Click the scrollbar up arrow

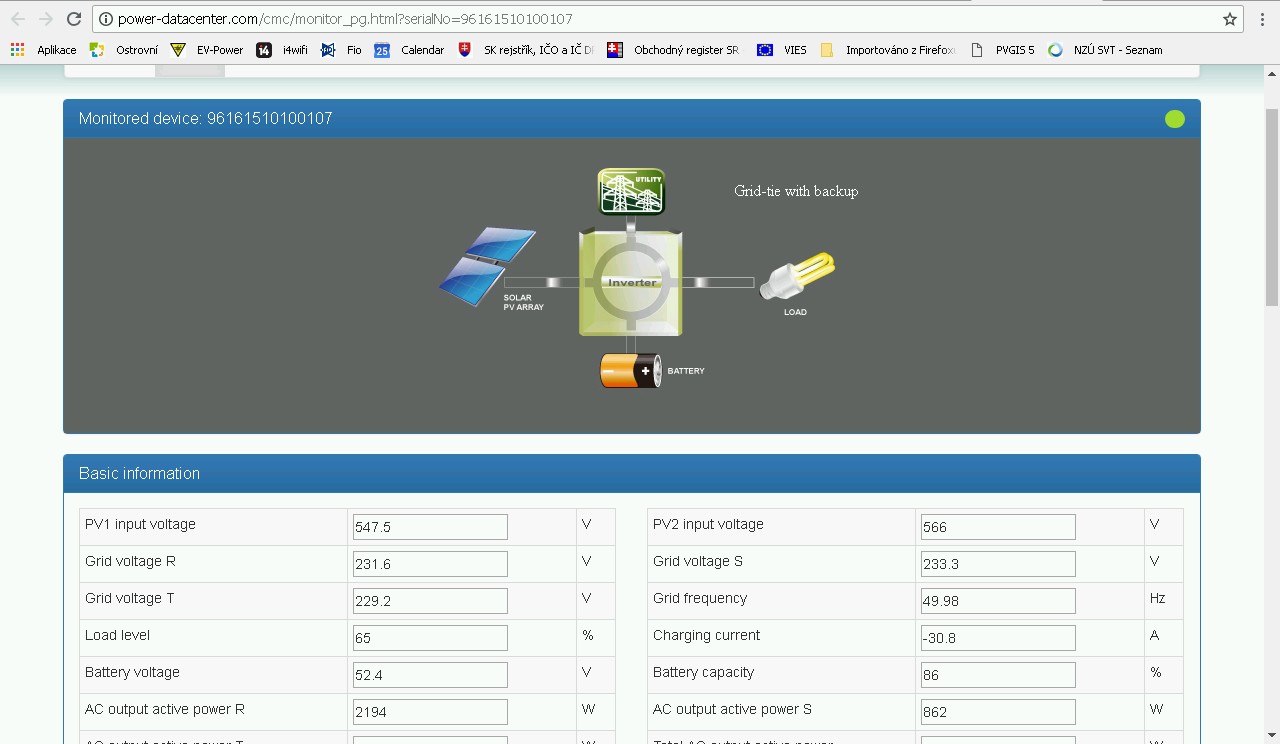click(1271, 74)
